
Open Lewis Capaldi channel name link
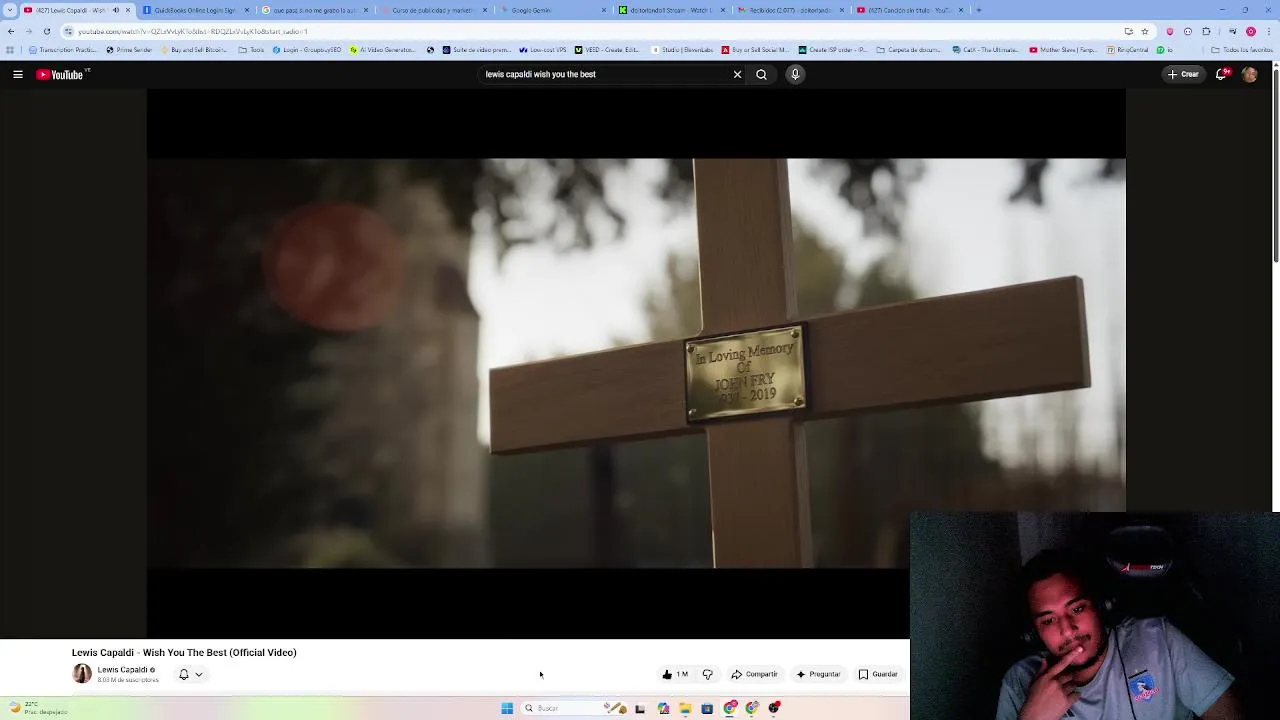(x=123, y=669)
